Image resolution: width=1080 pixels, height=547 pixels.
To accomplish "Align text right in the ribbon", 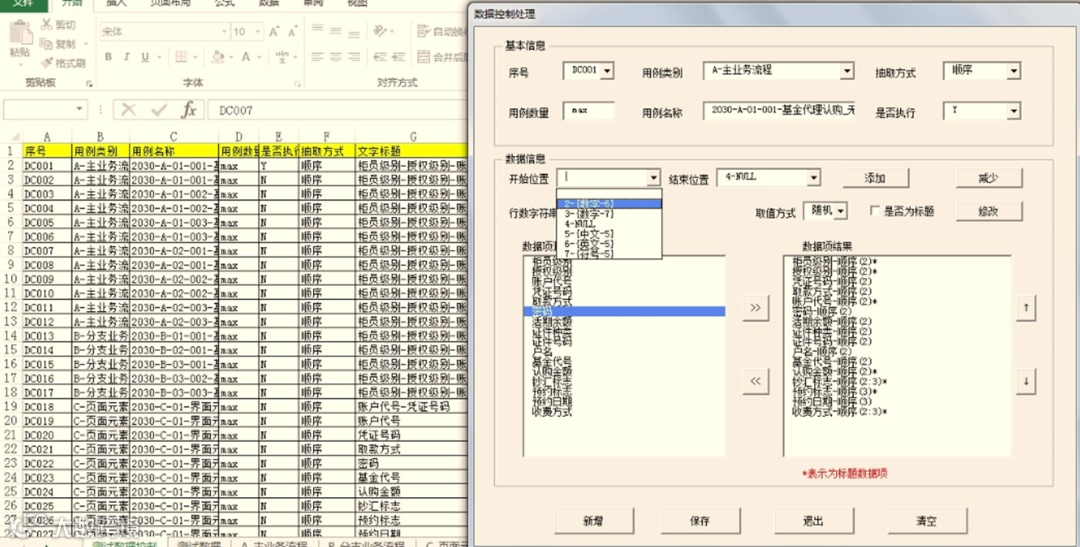I will pyautogui.click(x=354, y=57).
